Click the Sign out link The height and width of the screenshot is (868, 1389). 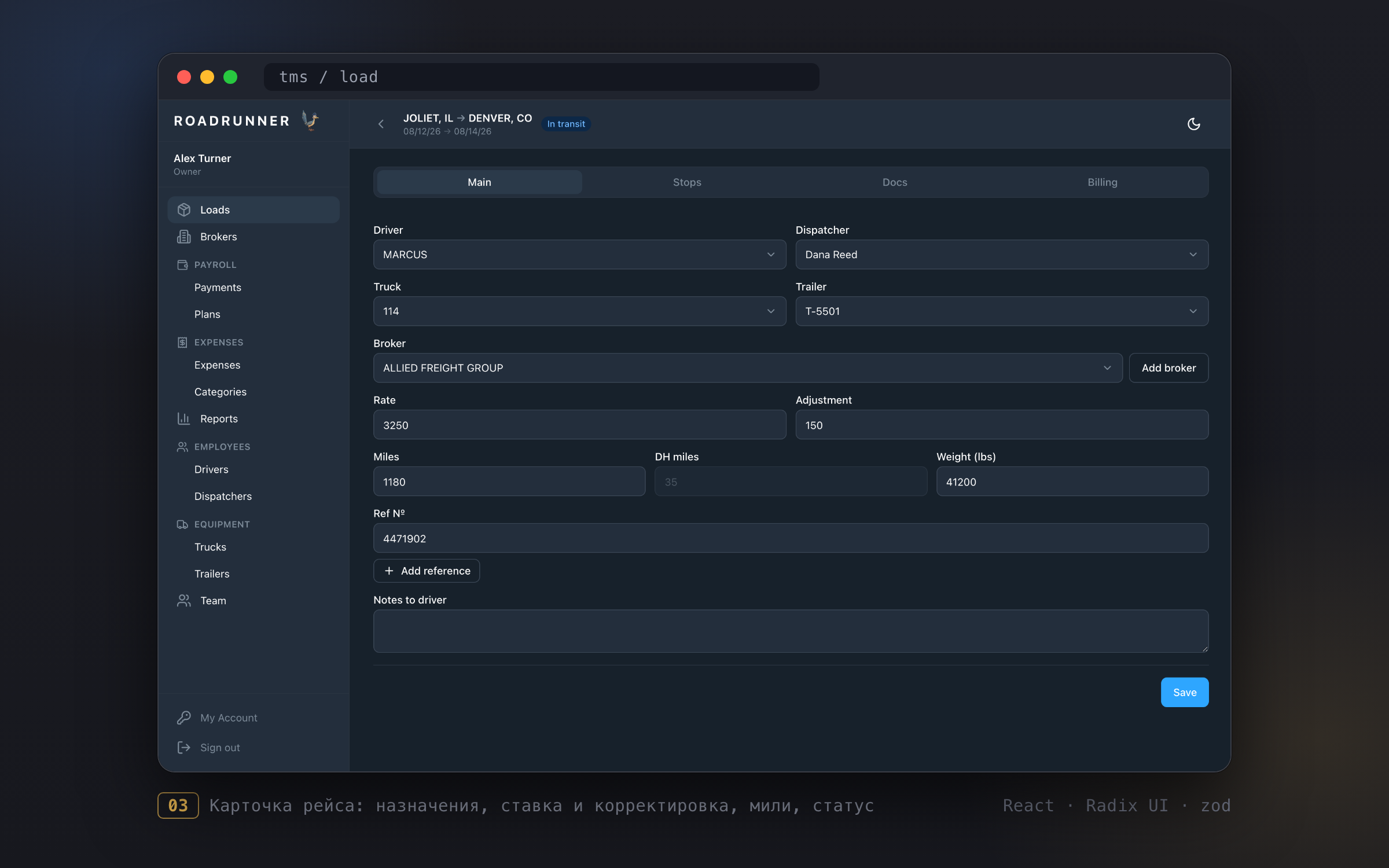220,748
